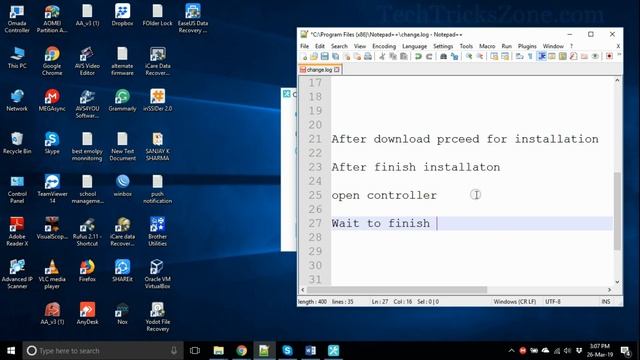Select the Google Chrome desktop icon
This screenshot has width=640, height=360.
coord(52,61)
